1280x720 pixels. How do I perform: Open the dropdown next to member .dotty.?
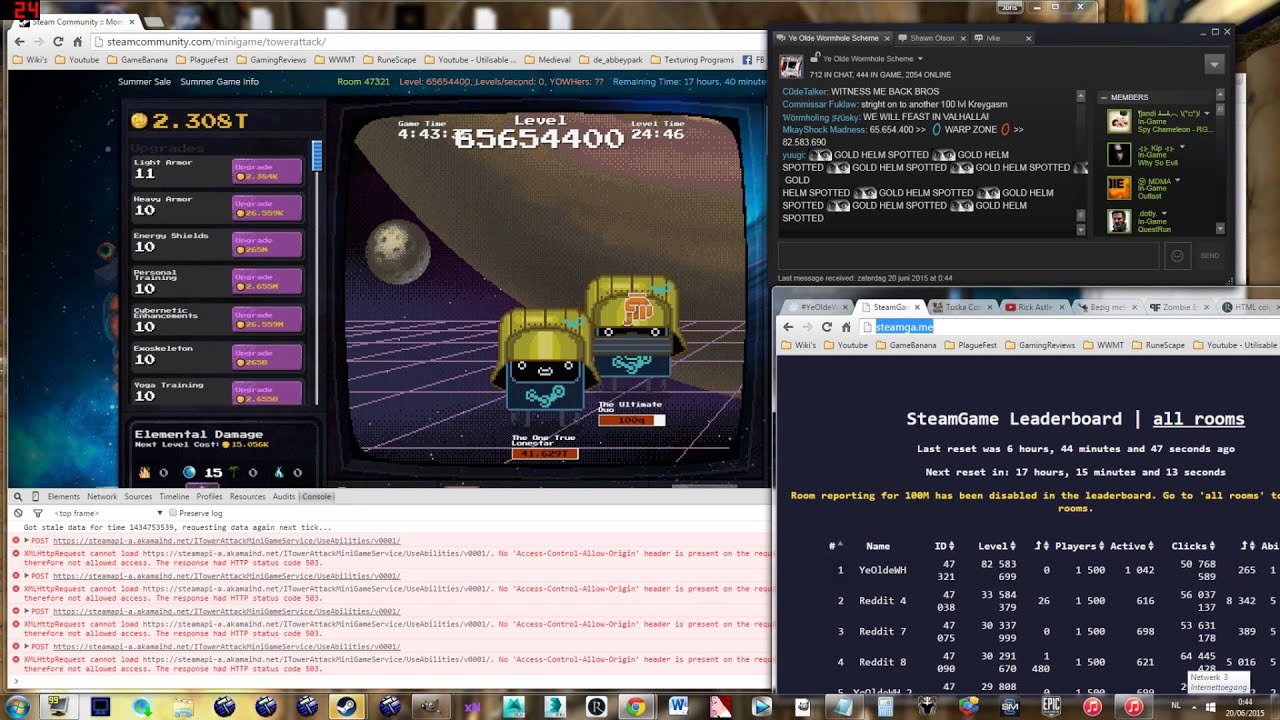[x=1165, y=213]
